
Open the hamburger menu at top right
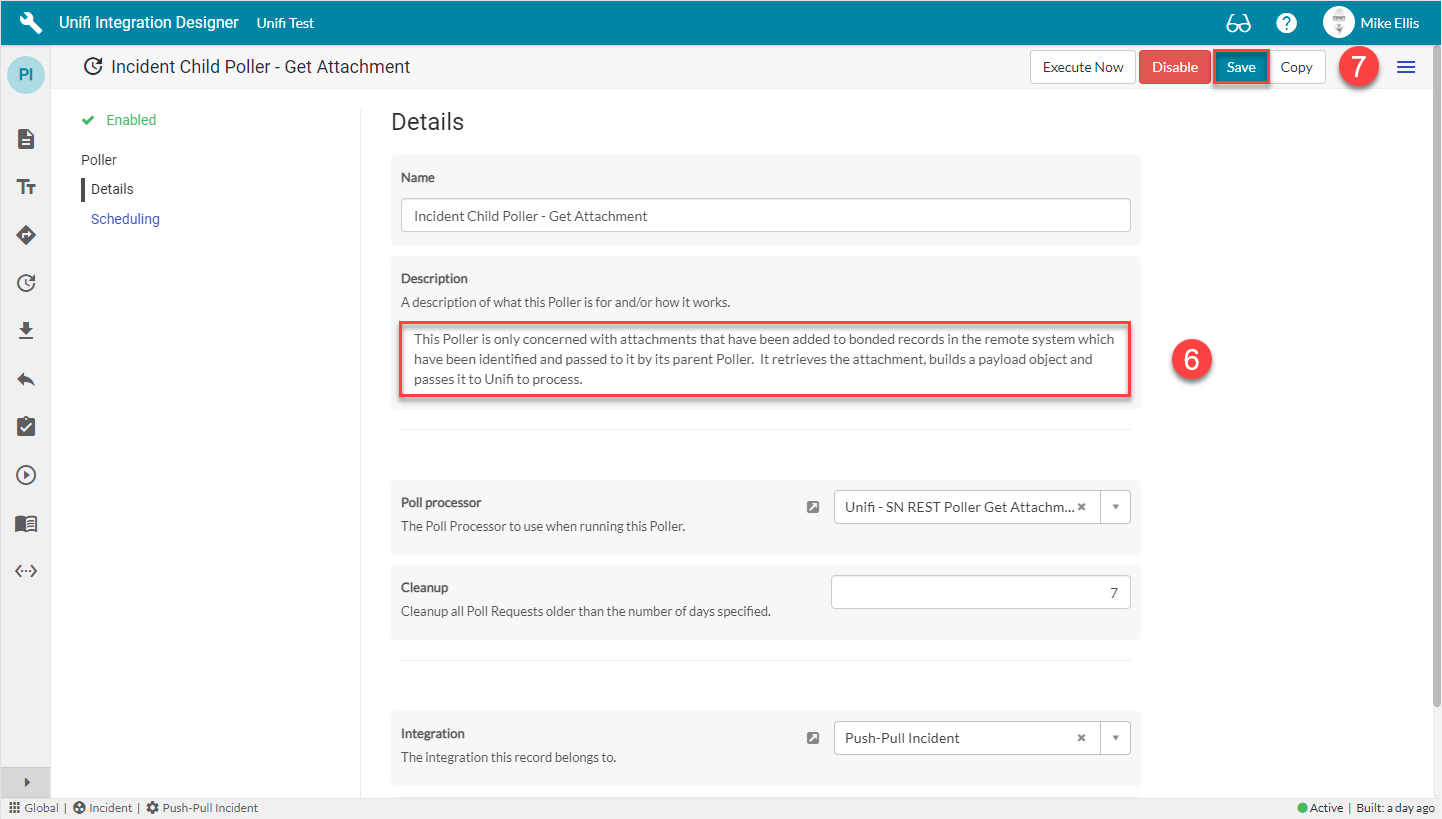[x=1405, y=67]
